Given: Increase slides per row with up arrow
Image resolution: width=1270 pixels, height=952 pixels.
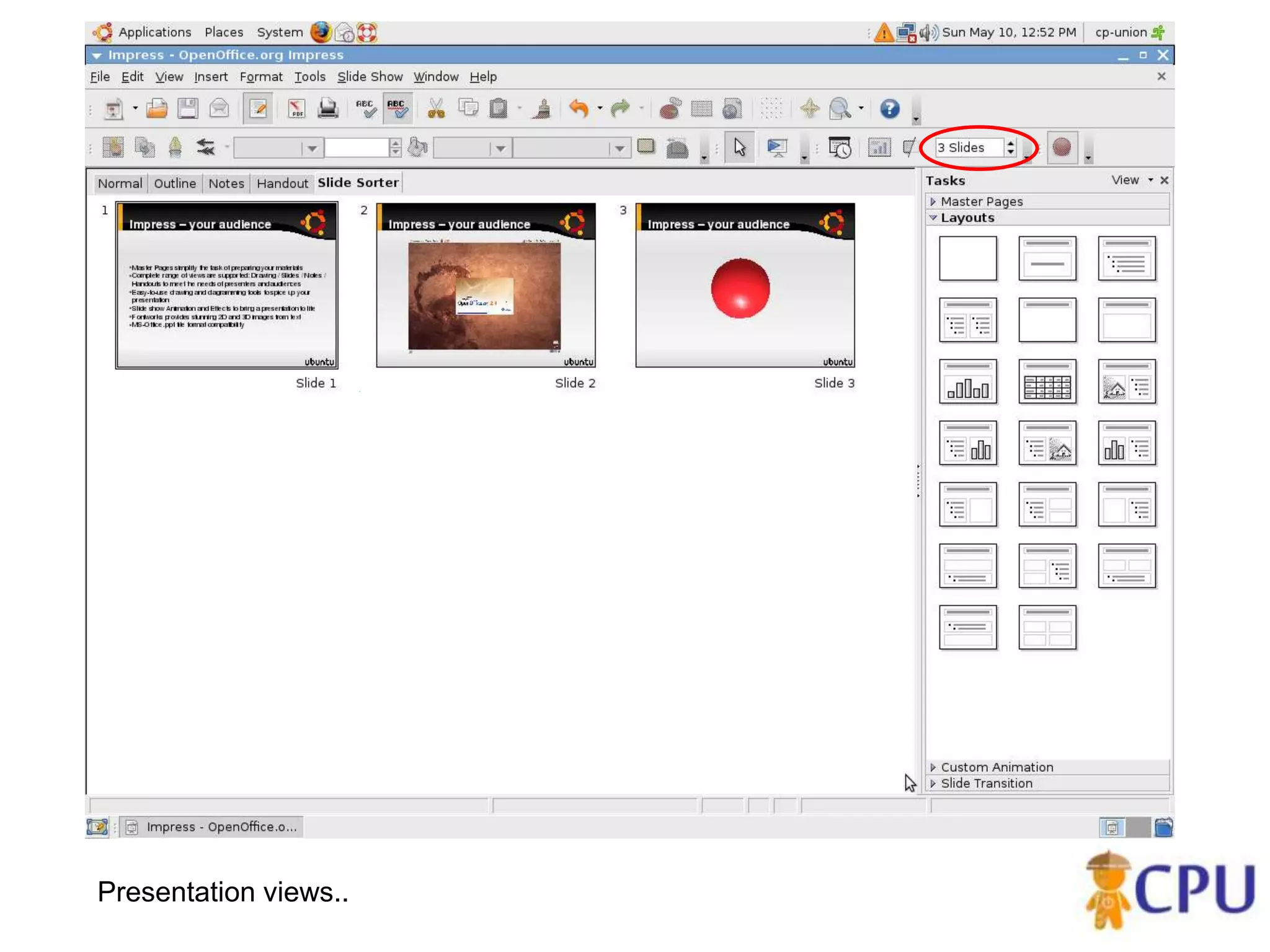Looking at the screenshot, I should [x=1011, y=143].
